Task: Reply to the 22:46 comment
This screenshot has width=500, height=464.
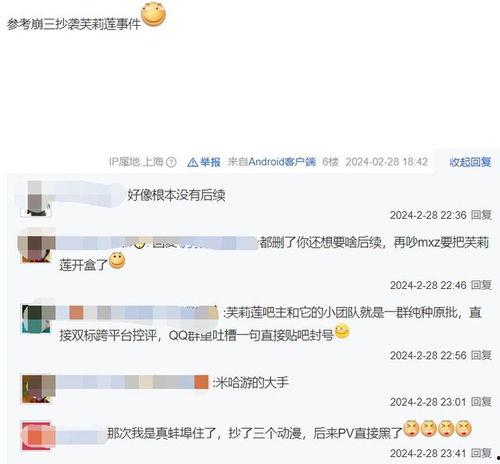Action: [x=481, y=285]
